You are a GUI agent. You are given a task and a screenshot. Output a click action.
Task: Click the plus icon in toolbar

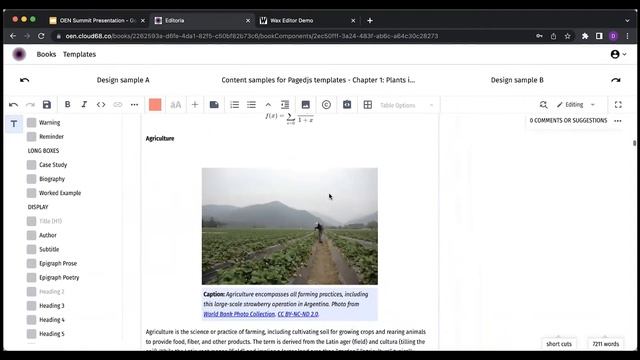[195, 105]
